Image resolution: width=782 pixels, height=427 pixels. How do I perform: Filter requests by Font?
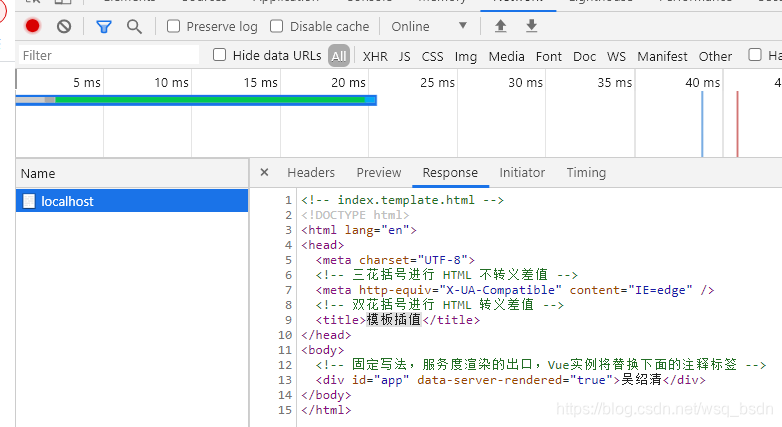click(x=549, y=56)
